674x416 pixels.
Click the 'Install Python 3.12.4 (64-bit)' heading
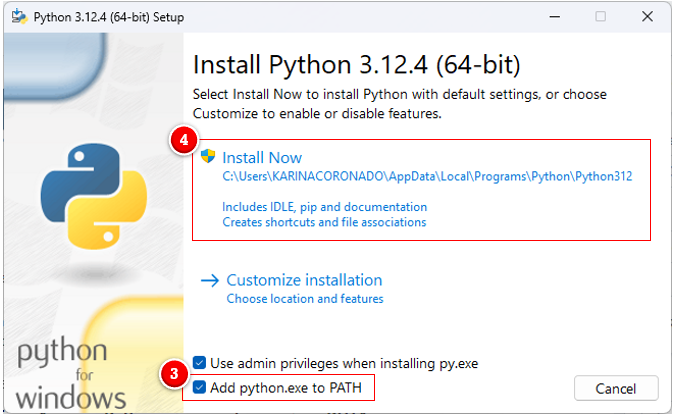point(356,65)
